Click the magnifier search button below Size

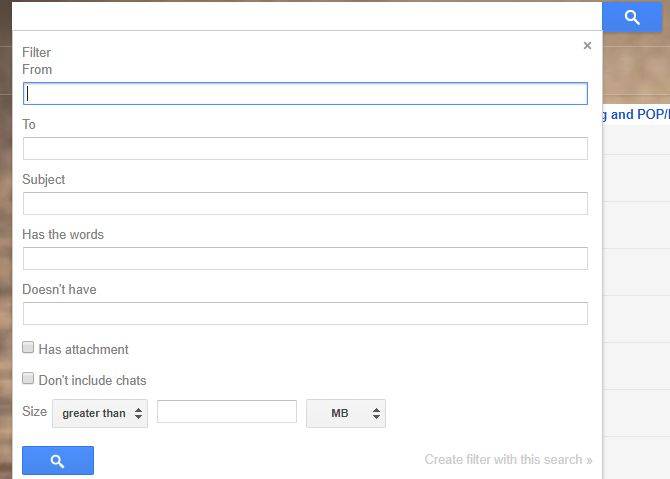point(58,460)
